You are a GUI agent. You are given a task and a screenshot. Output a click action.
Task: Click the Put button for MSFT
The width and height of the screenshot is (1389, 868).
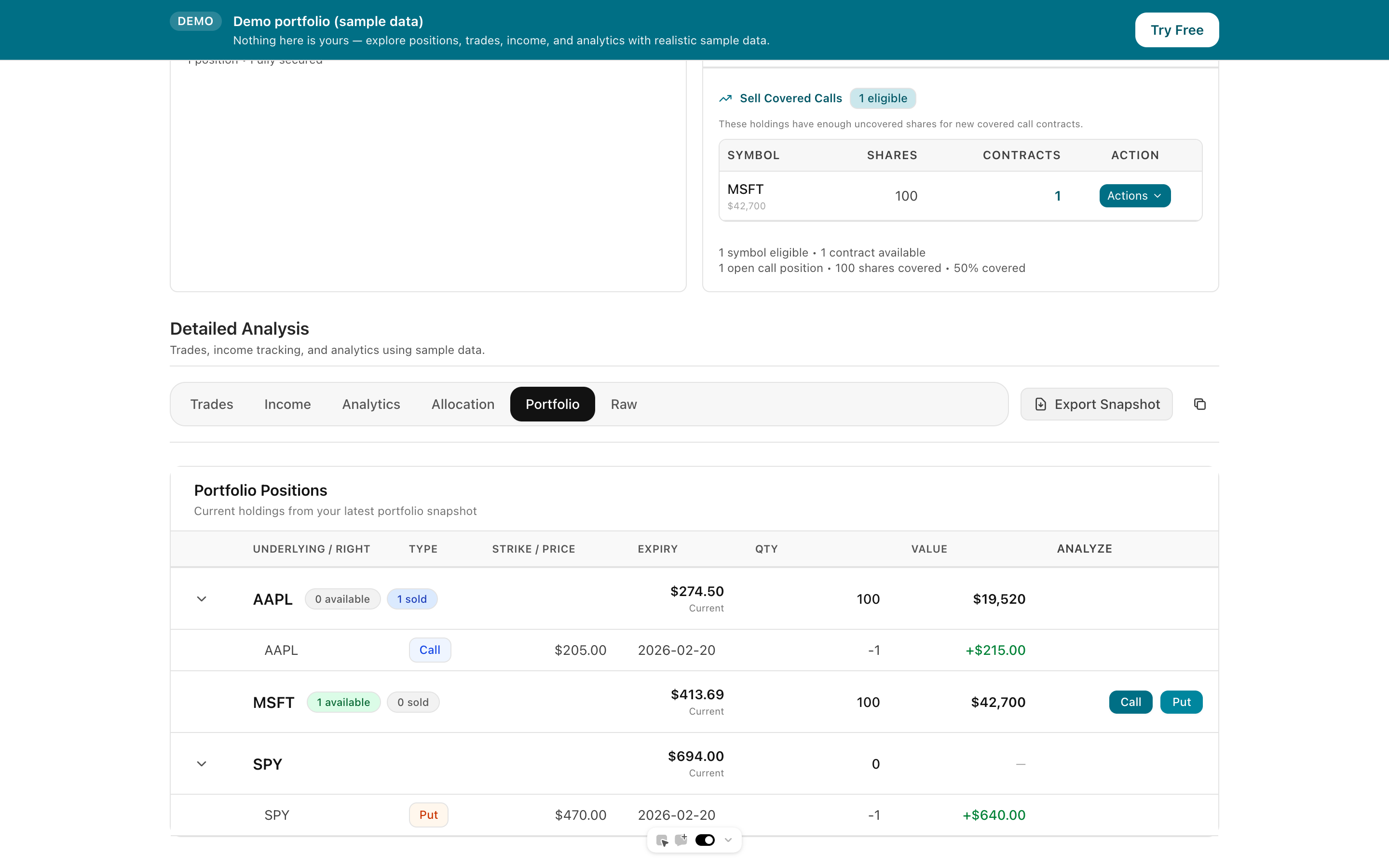click(x=1181, y=702)
